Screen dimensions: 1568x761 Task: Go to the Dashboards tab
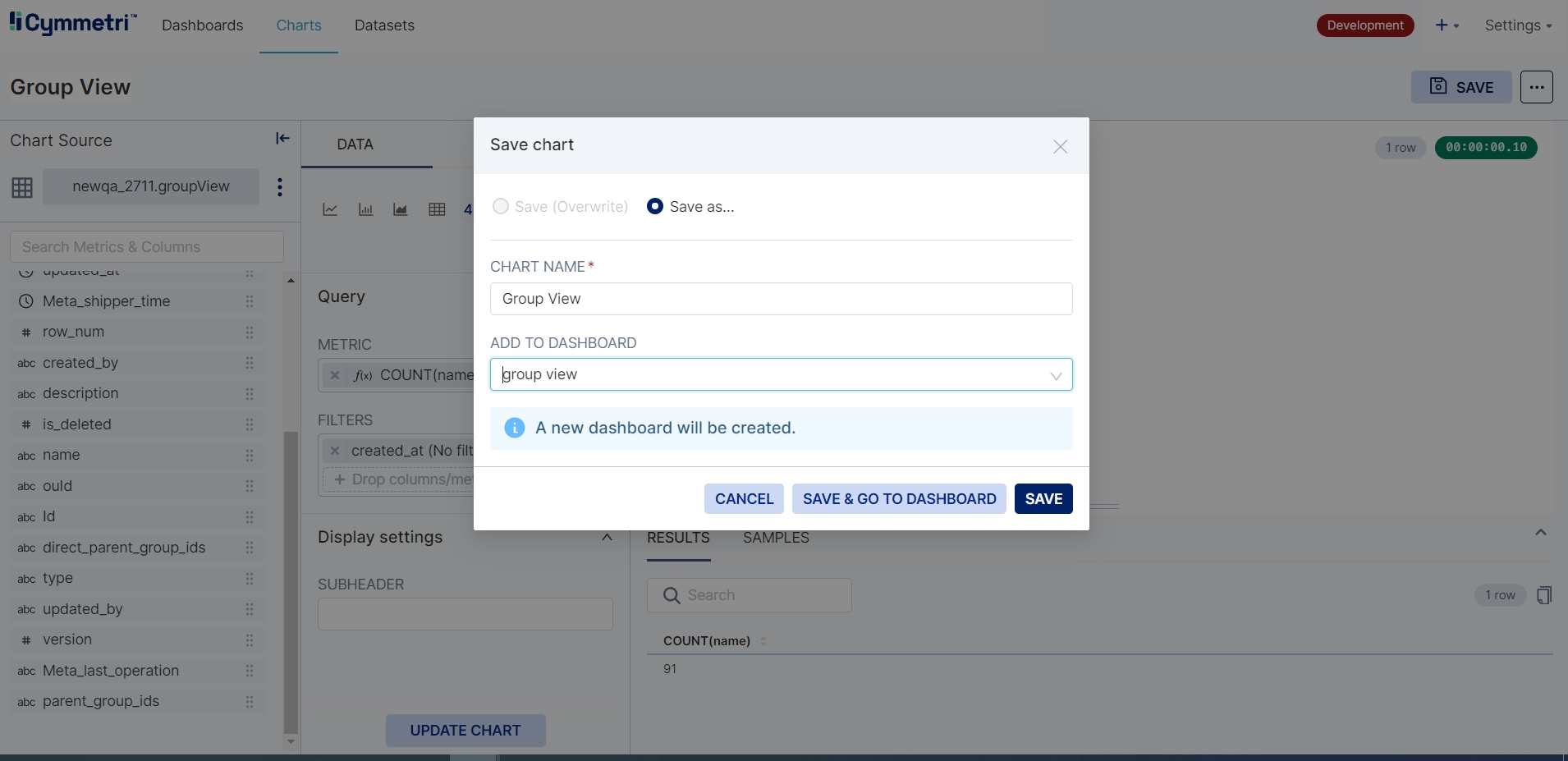(x=202, y=25)
